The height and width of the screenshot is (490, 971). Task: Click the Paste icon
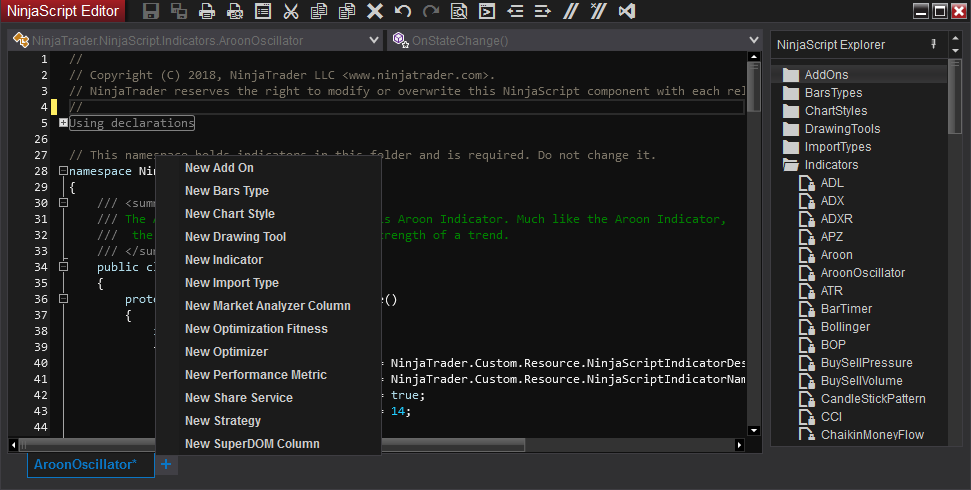point(347,11)
